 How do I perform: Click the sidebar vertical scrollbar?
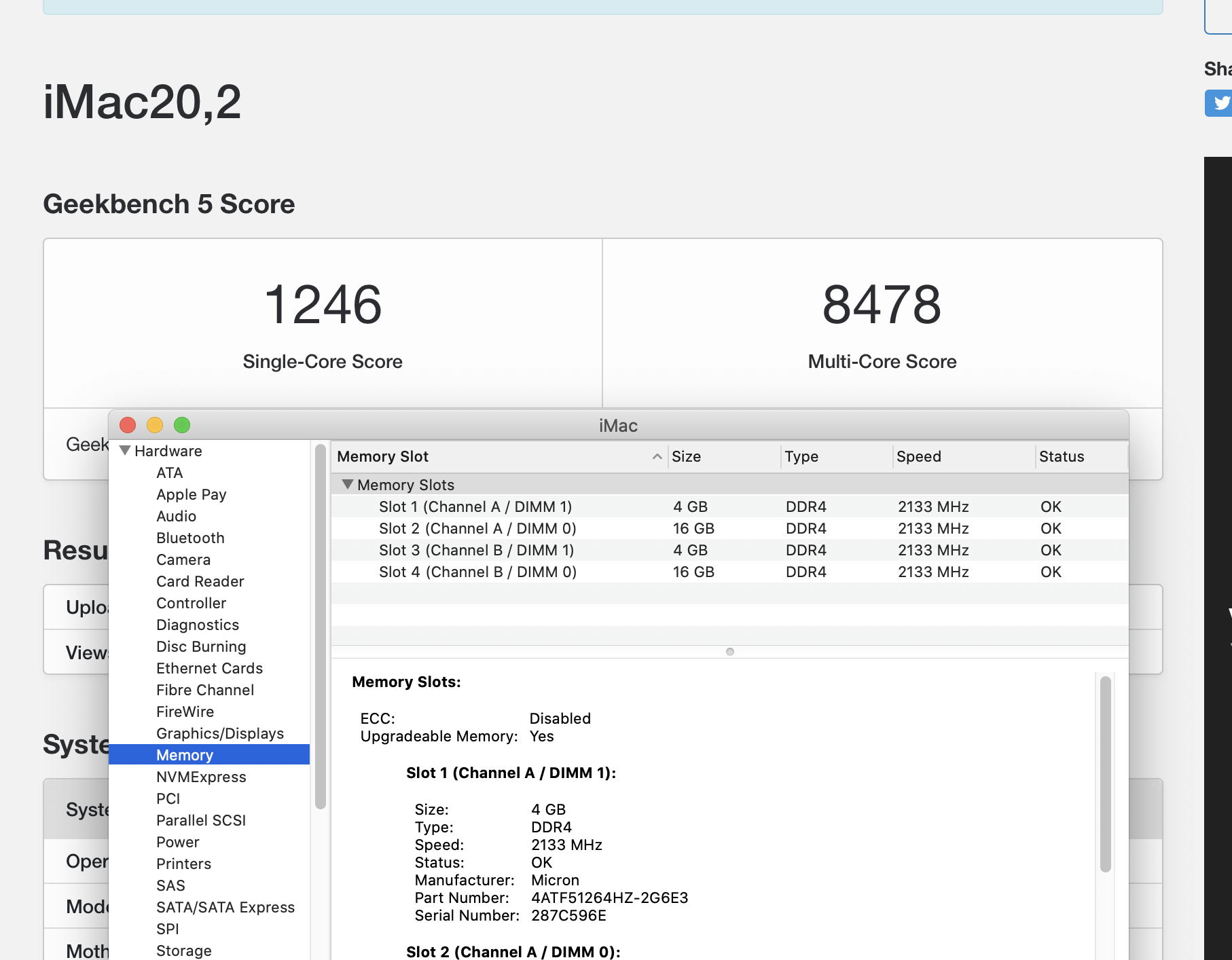321,626
